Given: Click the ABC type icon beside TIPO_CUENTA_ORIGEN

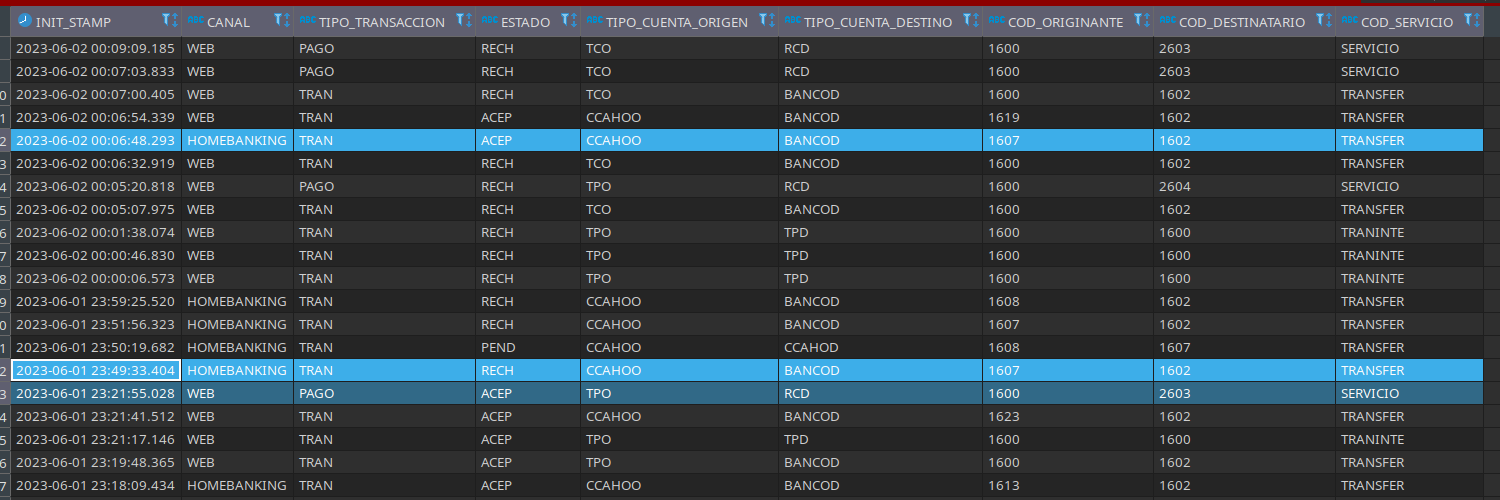Looking at the screenshot, I should point(594,21).
